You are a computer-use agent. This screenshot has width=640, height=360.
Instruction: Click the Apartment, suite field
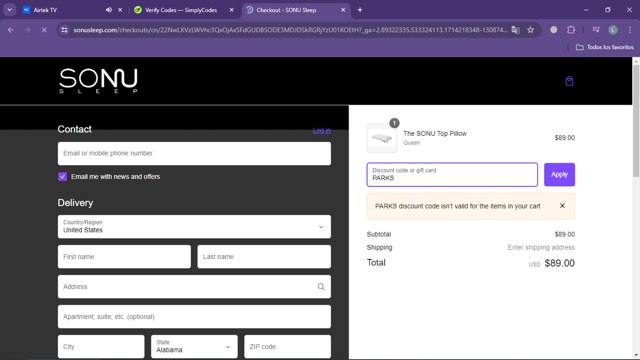[194, 317]
